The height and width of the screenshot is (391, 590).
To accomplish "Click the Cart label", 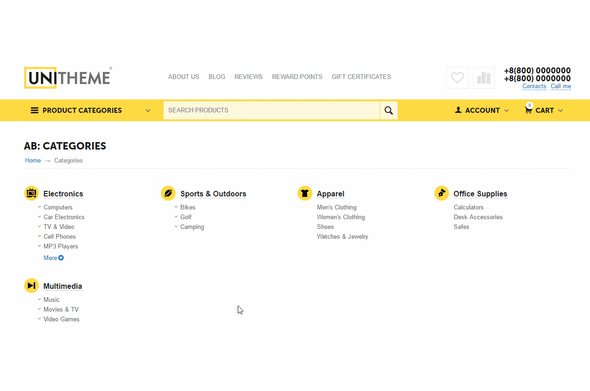I will pyautogui.click(x=544, y=110).
